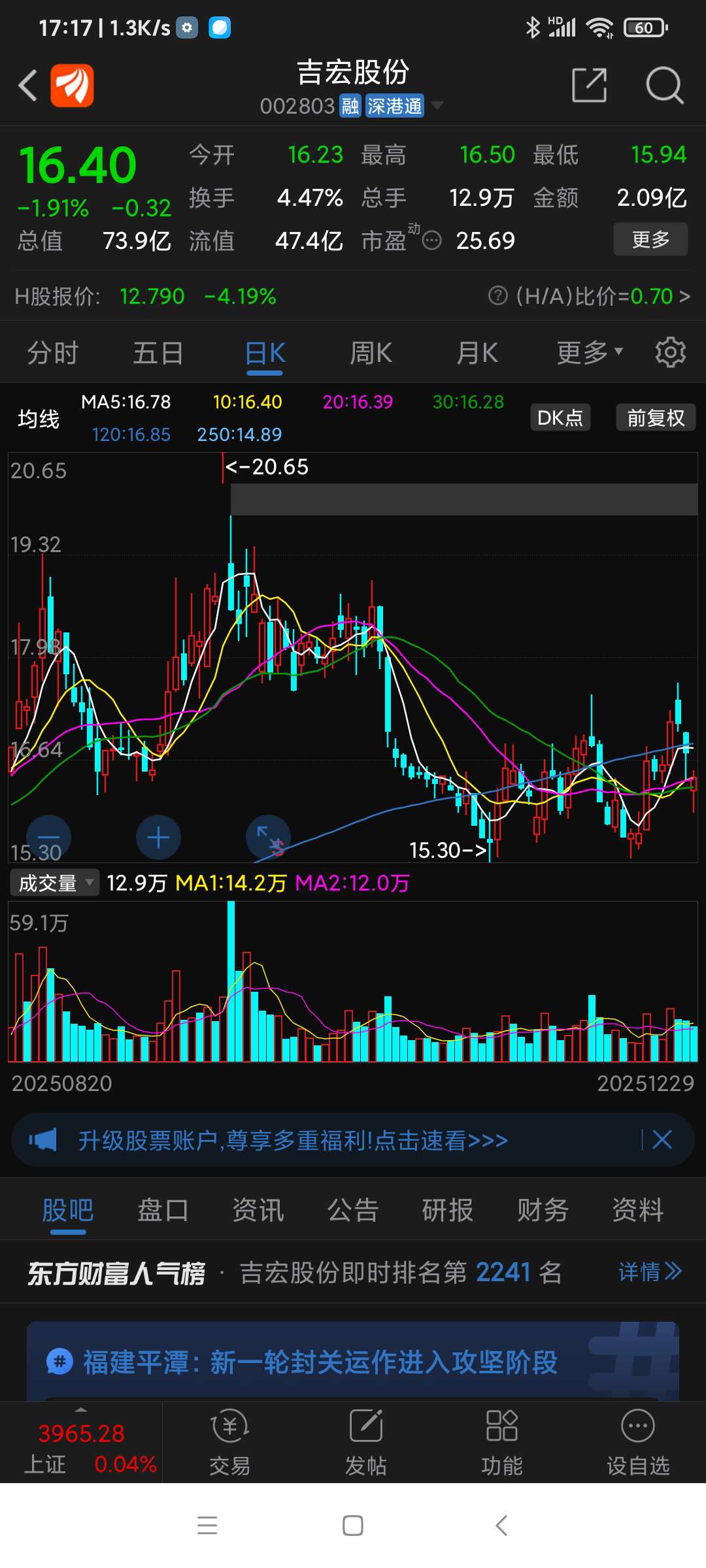This screenshot has width=706, height=1568.
Task: Select the 日K chart tab
Action: click(x=265, y=353)
